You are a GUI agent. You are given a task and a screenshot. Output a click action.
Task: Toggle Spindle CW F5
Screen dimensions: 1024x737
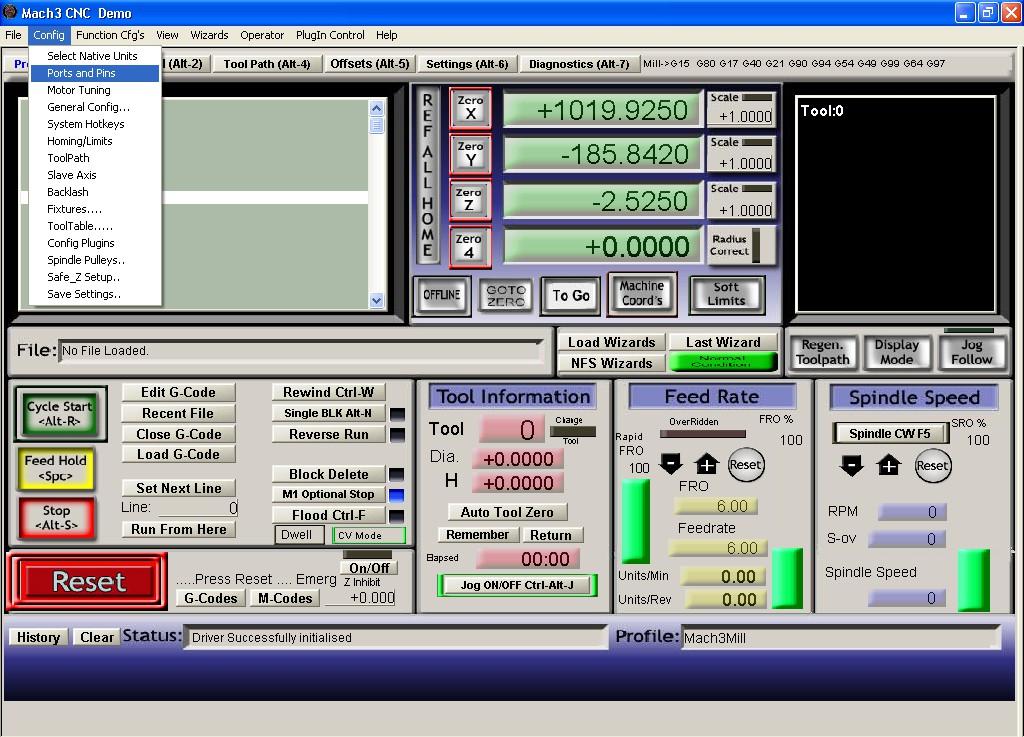[x=889, y=433]
